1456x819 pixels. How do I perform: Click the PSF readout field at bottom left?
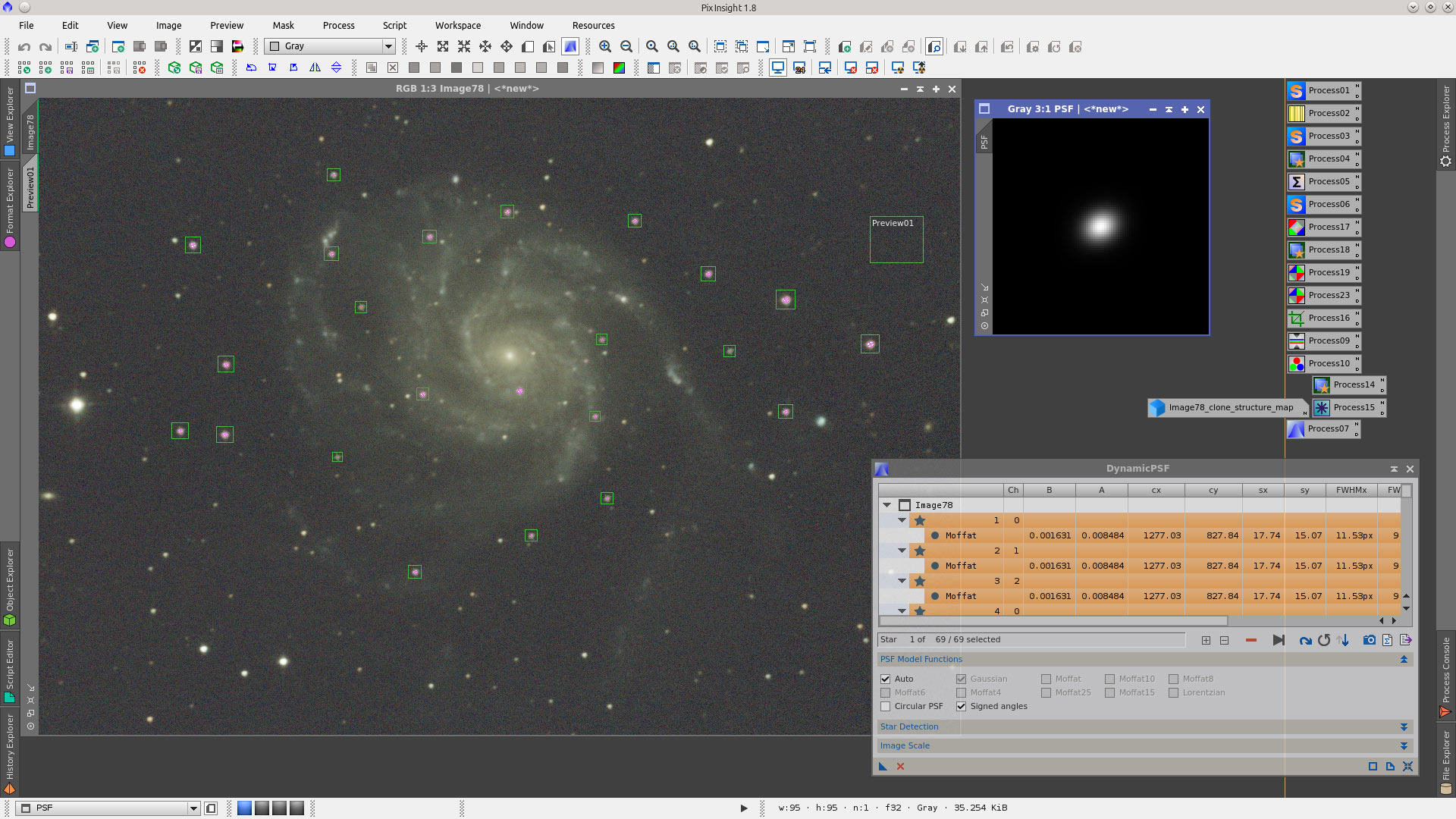pos(106,808)
